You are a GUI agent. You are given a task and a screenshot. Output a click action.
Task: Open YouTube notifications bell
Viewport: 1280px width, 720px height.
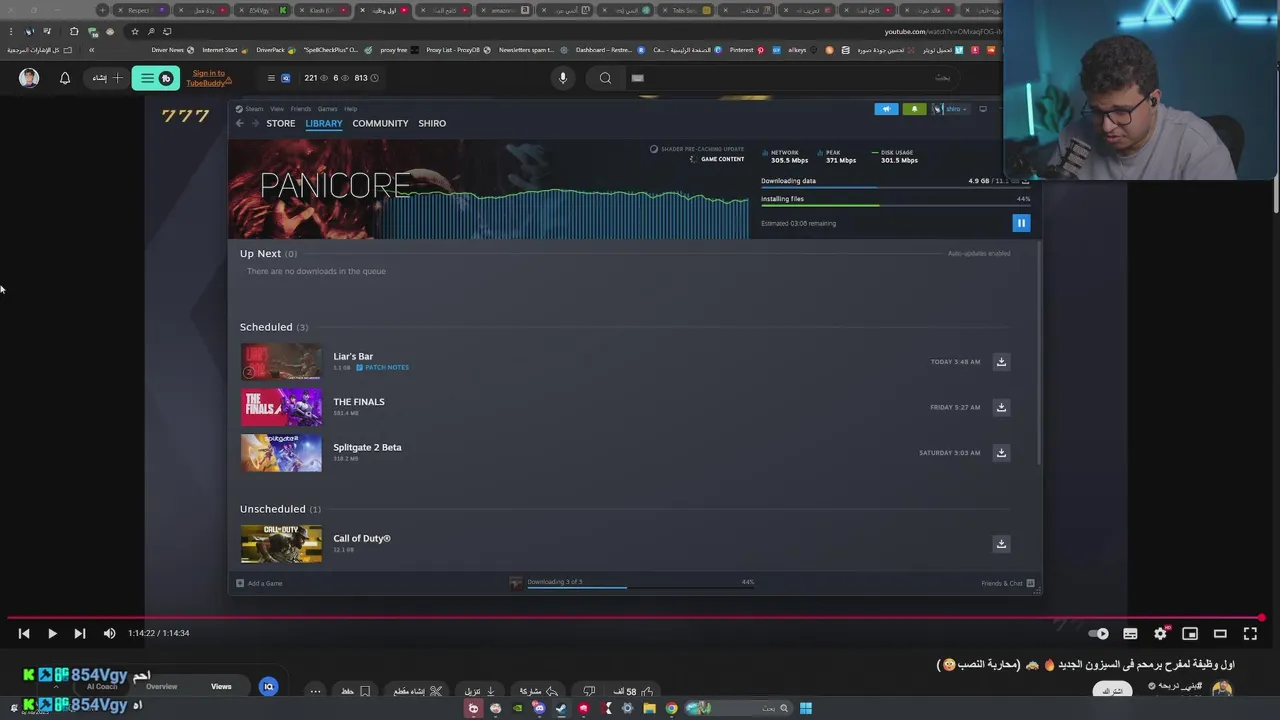(x=65, y=77)
